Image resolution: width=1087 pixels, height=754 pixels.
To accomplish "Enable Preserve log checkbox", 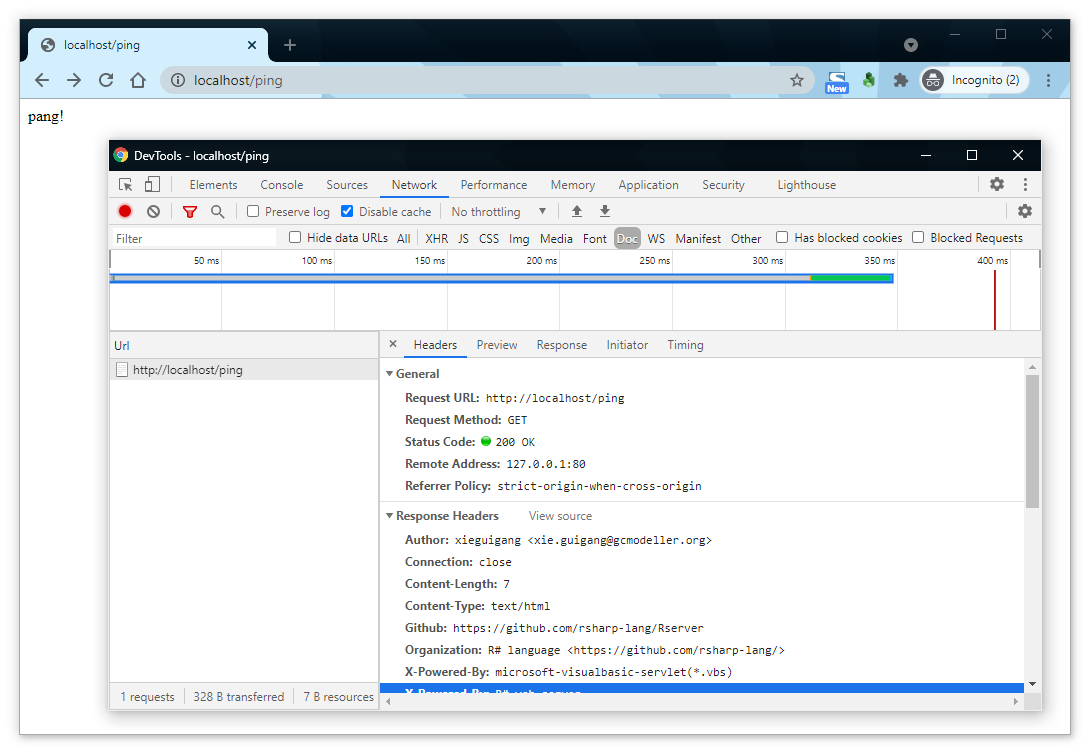I will point(253,211).
